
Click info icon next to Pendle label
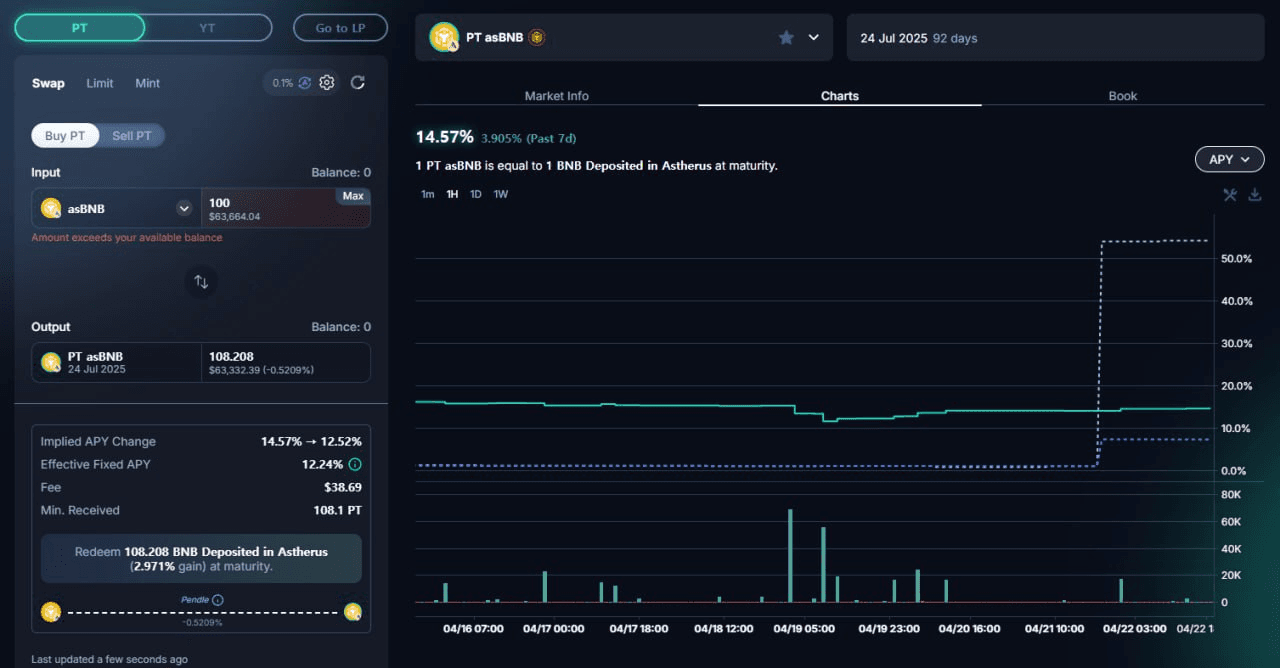(x=218, y=600)
